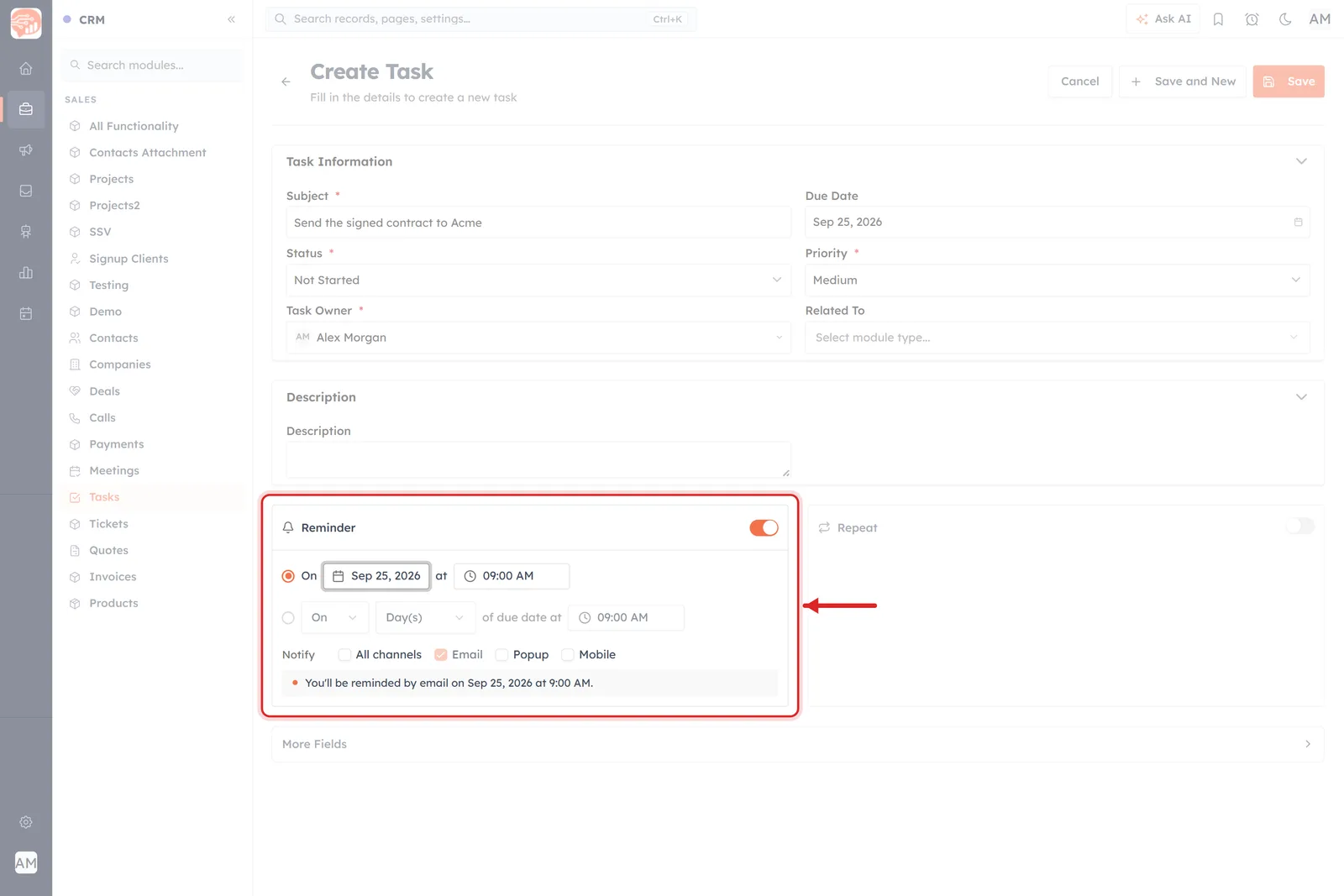Screen dimensions: 1344x896
Task: Click the Cancel button
Action: [x=1079, y=81]
